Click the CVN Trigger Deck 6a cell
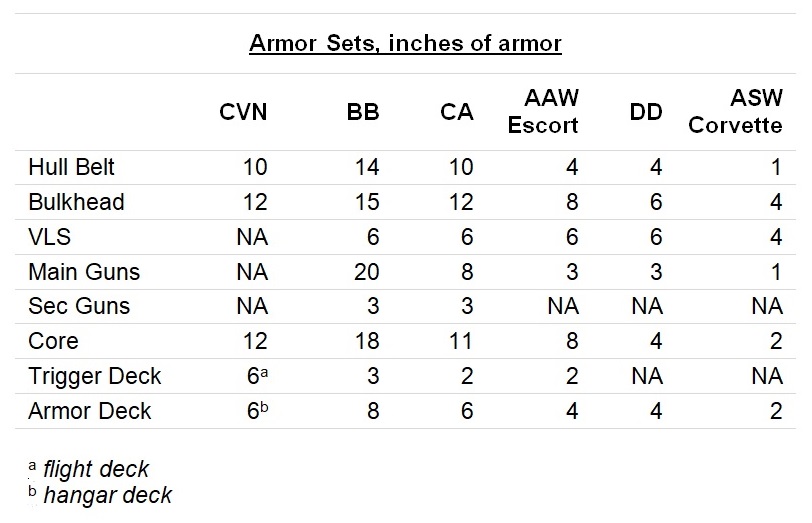Viewport: 812px width, 523px height. pos(257,376)
